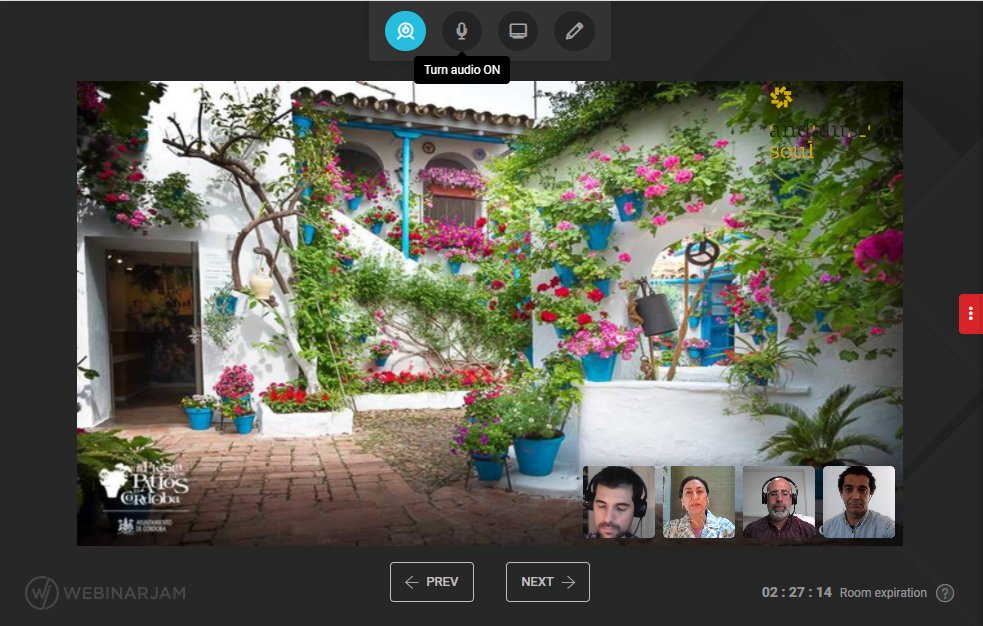Advance to next slide with NEXT
The width and height of the screenshot is (983, 626).
point(548,582)
